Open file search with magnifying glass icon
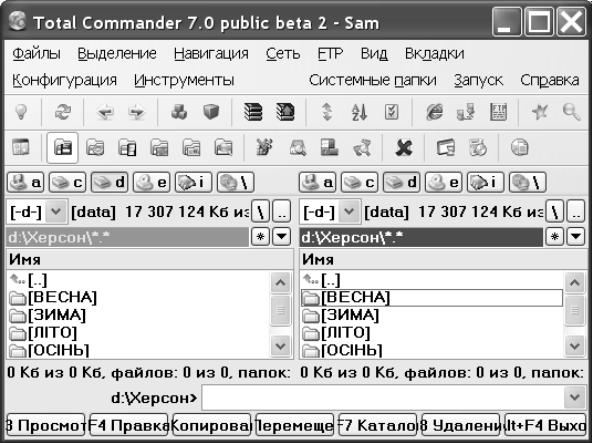592x443 pixels. [x=572, y=112]
